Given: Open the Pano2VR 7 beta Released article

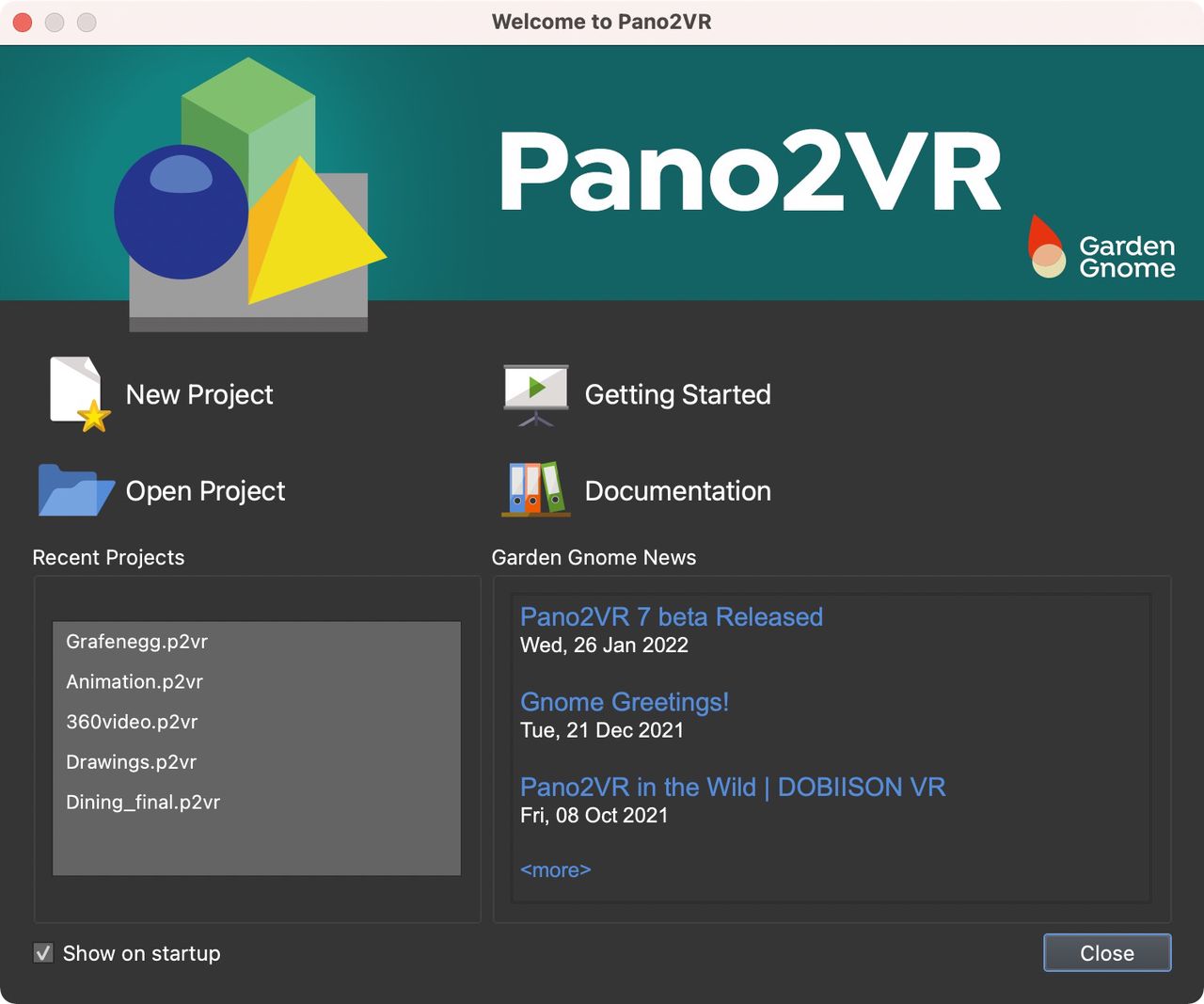Looking at the screenshot, I should [671, 616].
